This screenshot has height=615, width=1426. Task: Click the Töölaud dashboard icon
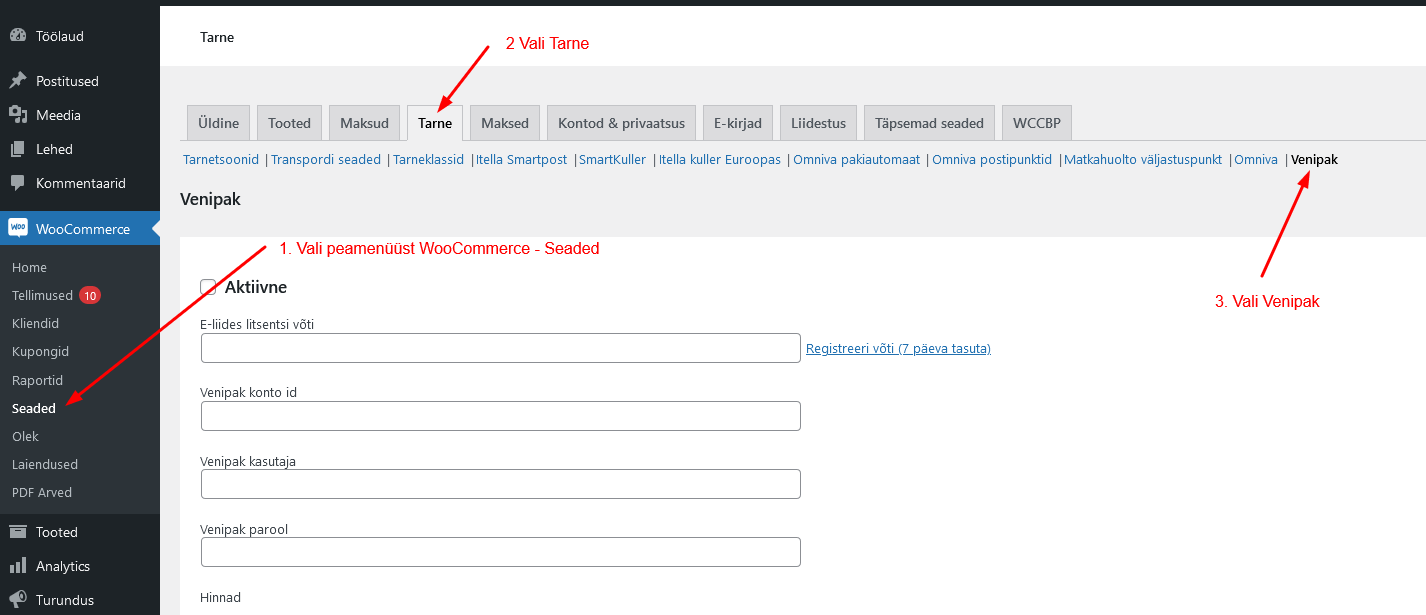coord(17,36)
